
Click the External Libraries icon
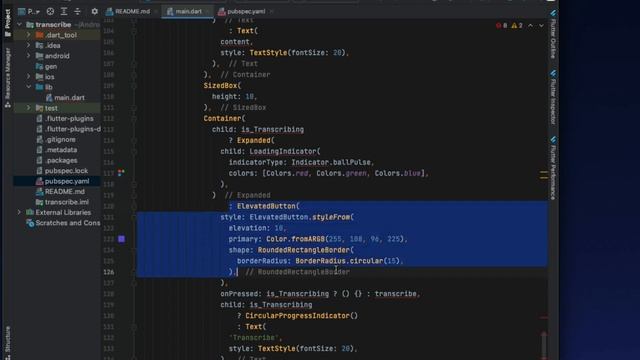coord(30,212)
